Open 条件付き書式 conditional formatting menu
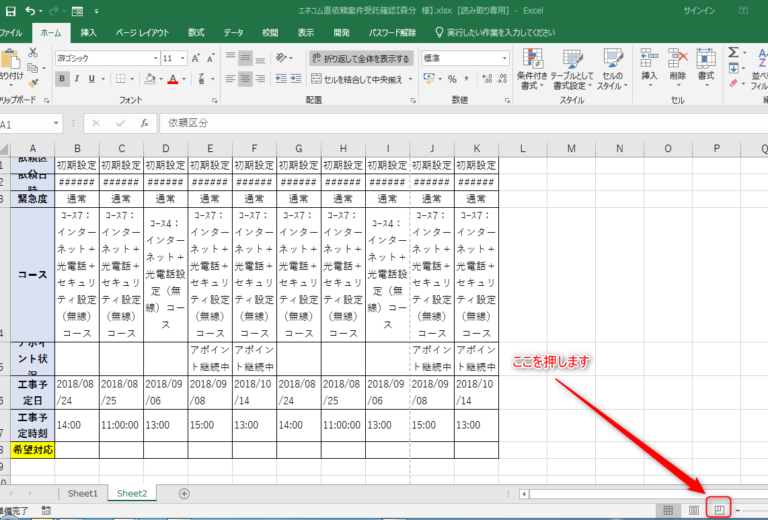Screen dimensions: 768x520 tap(532, 69)
